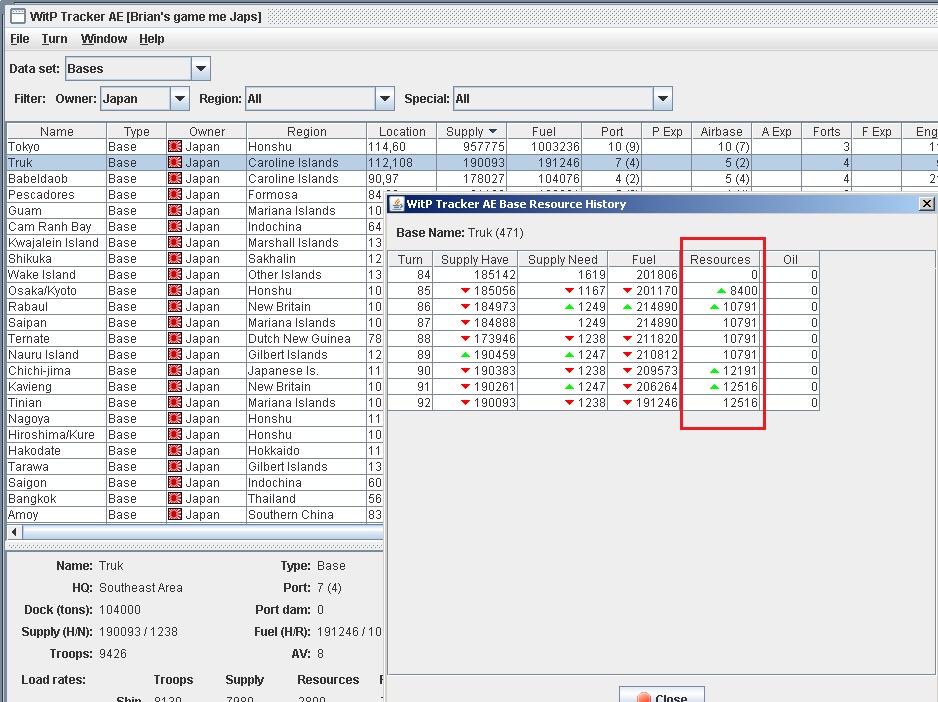Click turn 92 red down arrow in Fuel
The height and width of the screenshot is (702, 938).
(x=627, y=403)
